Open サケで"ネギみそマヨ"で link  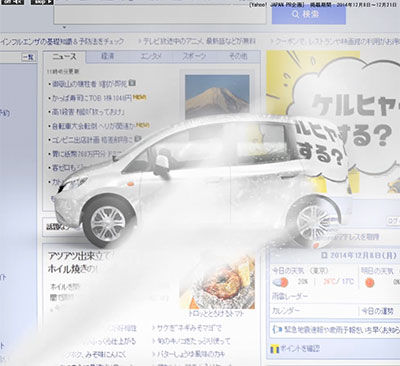189,328
